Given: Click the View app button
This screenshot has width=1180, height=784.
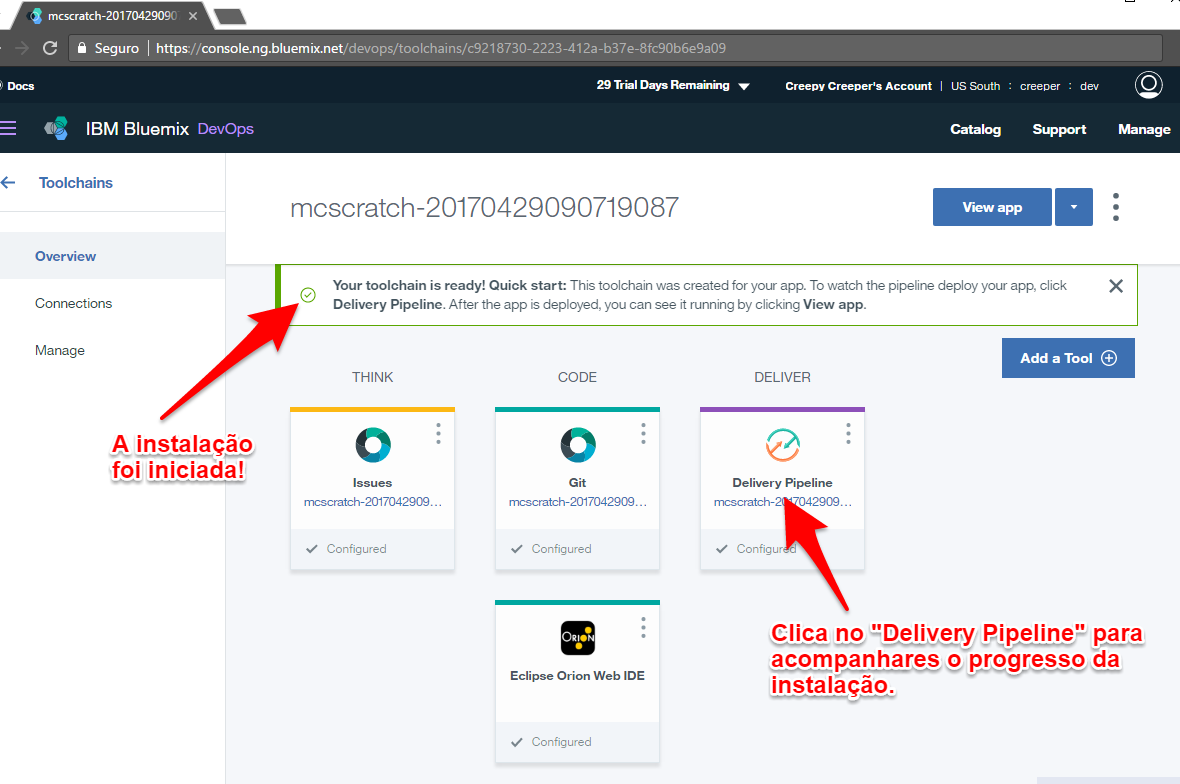Looking at the screenshot, I should [992, 207].
